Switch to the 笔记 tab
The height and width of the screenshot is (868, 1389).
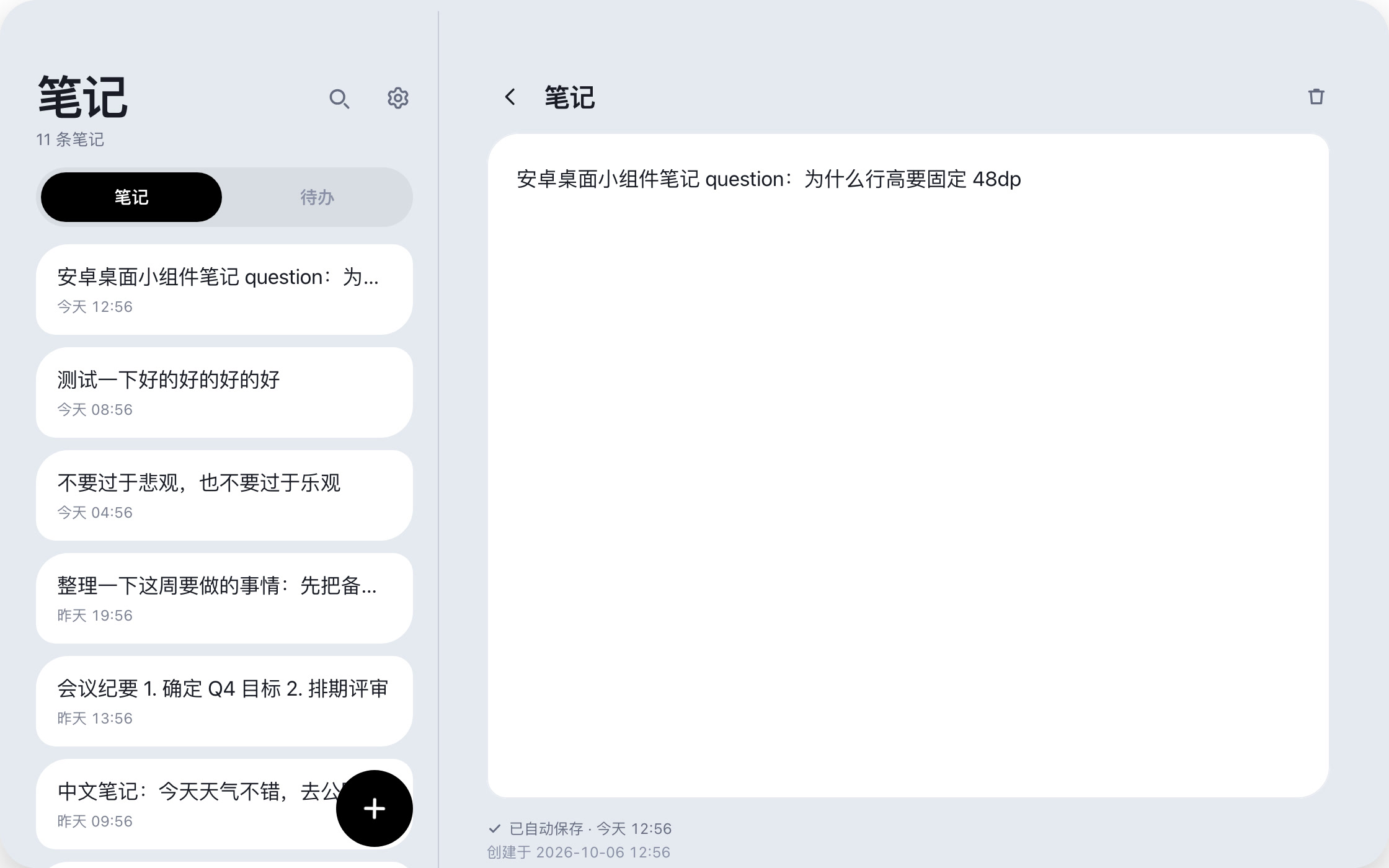[131, 197]
